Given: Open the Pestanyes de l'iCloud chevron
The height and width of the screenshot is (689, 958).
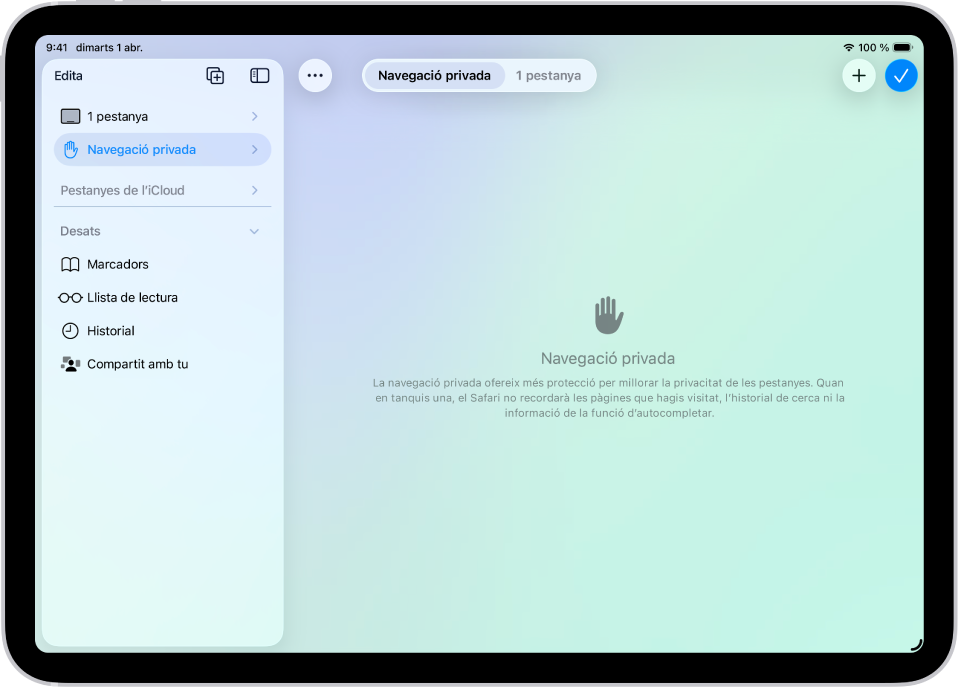Looking at the screenshot, I should [x=255, y=191].
